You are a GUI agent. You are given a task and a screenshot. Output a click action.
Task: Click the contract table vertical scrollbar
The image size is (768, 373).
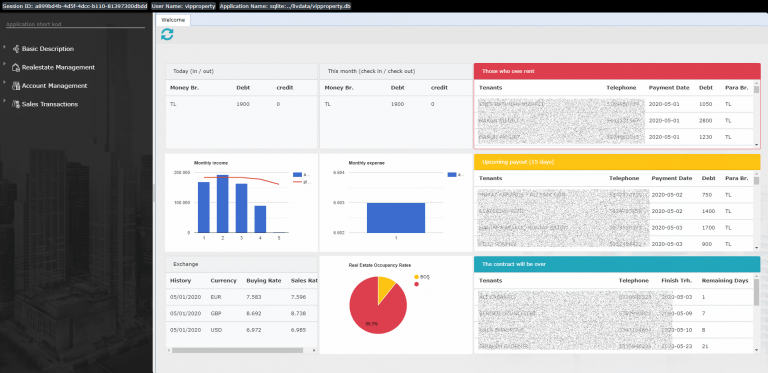[756, 292]
